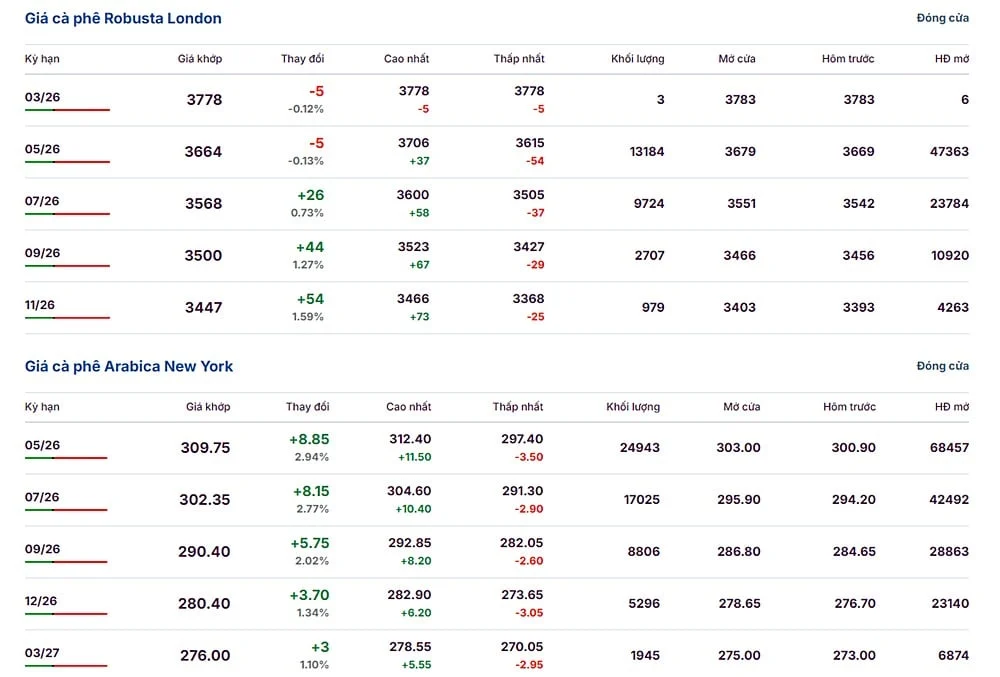The width and height of the screenshot is (1000, 677).
Task: Click Cao nhất header in the Robusta table
Action: point(406,59)
